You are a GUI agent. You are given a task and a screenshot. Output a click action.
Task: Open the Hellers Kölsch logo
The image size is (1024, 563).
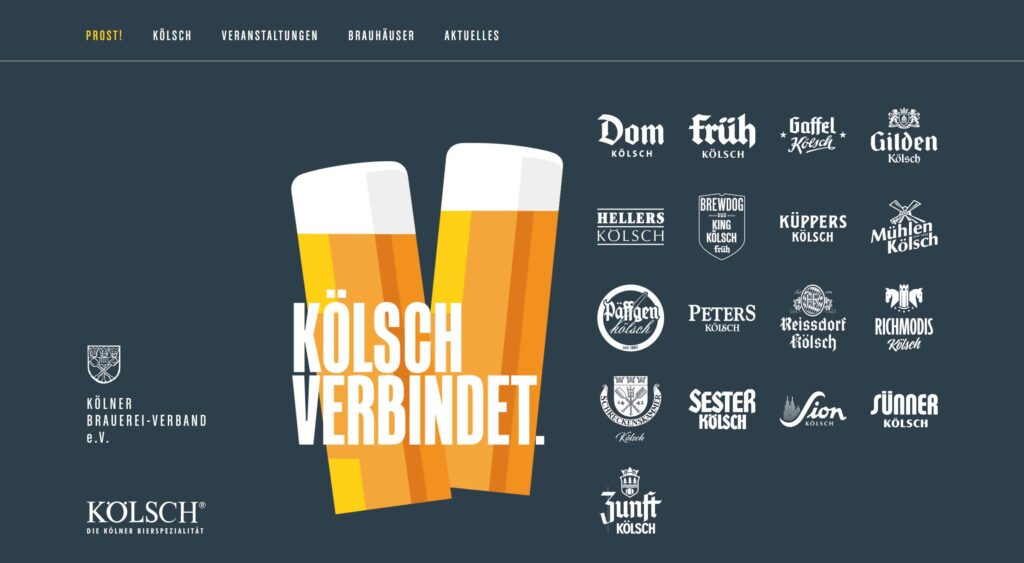tap(630, 227)
